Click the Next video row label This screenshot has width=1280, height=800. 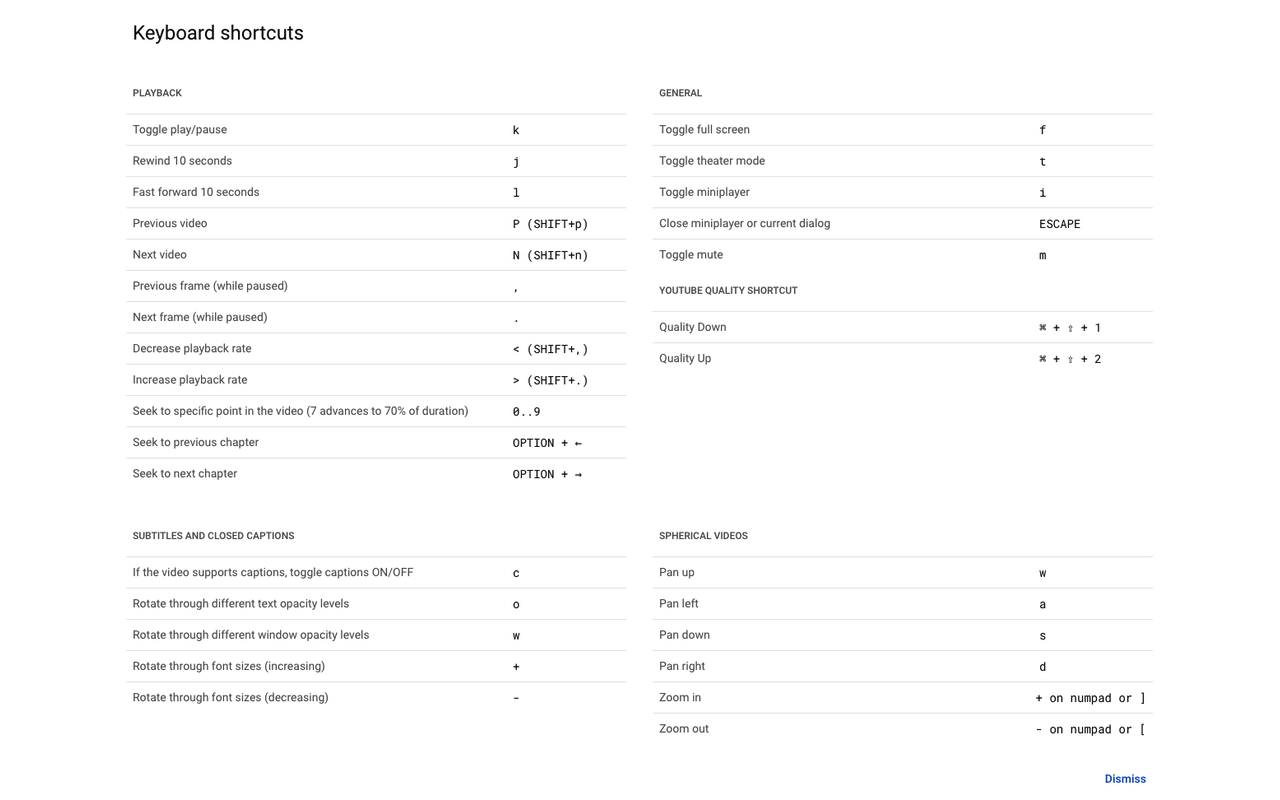[x=160, y=255]
